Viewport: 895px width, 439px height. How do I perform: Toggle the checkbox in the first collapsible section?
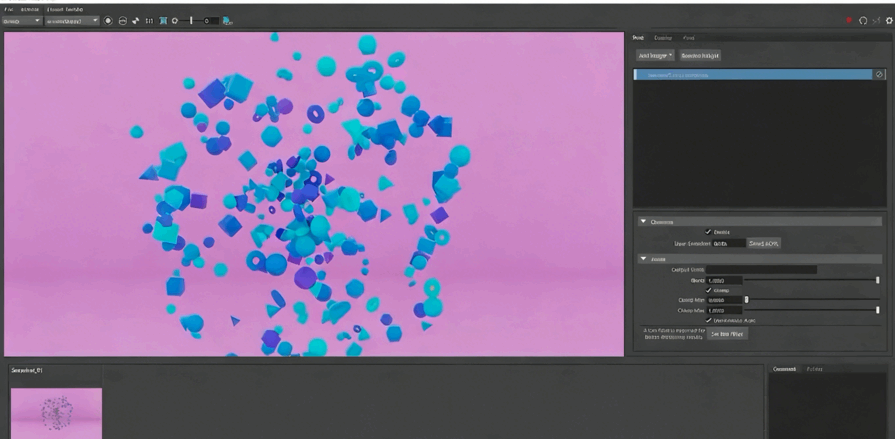coord(709,231)
